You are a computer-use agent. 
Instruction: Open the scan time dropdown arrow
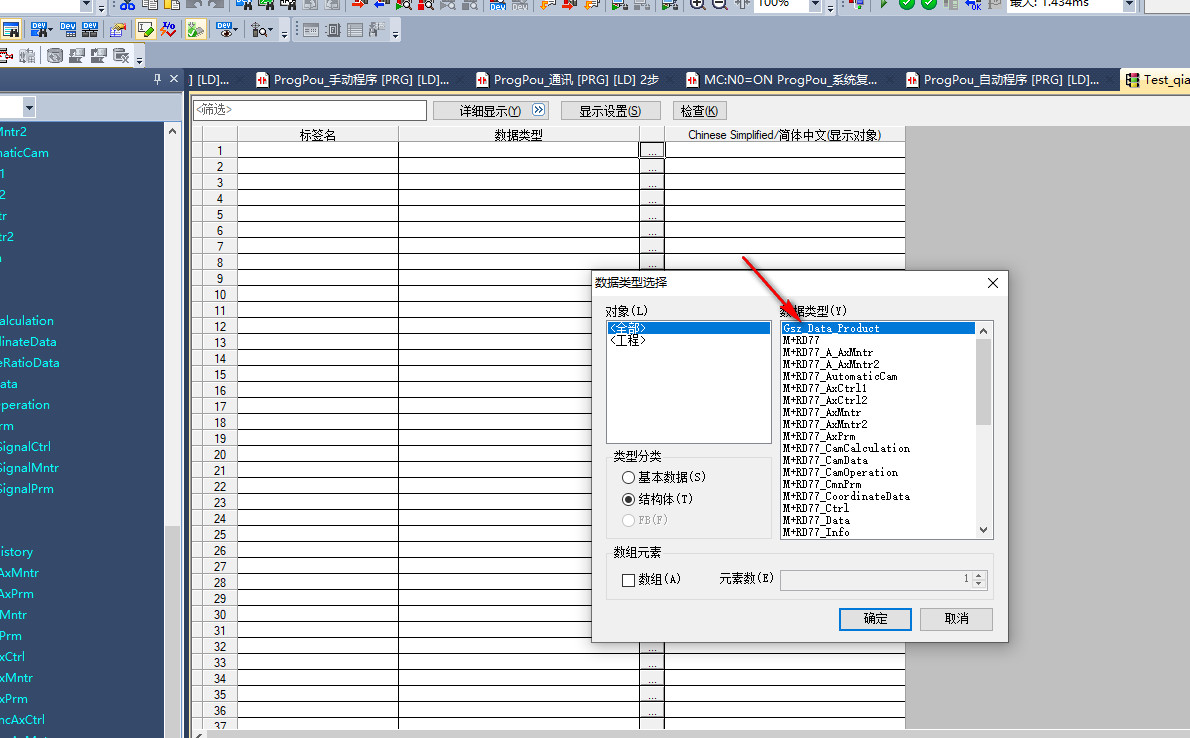point(1129,5)
